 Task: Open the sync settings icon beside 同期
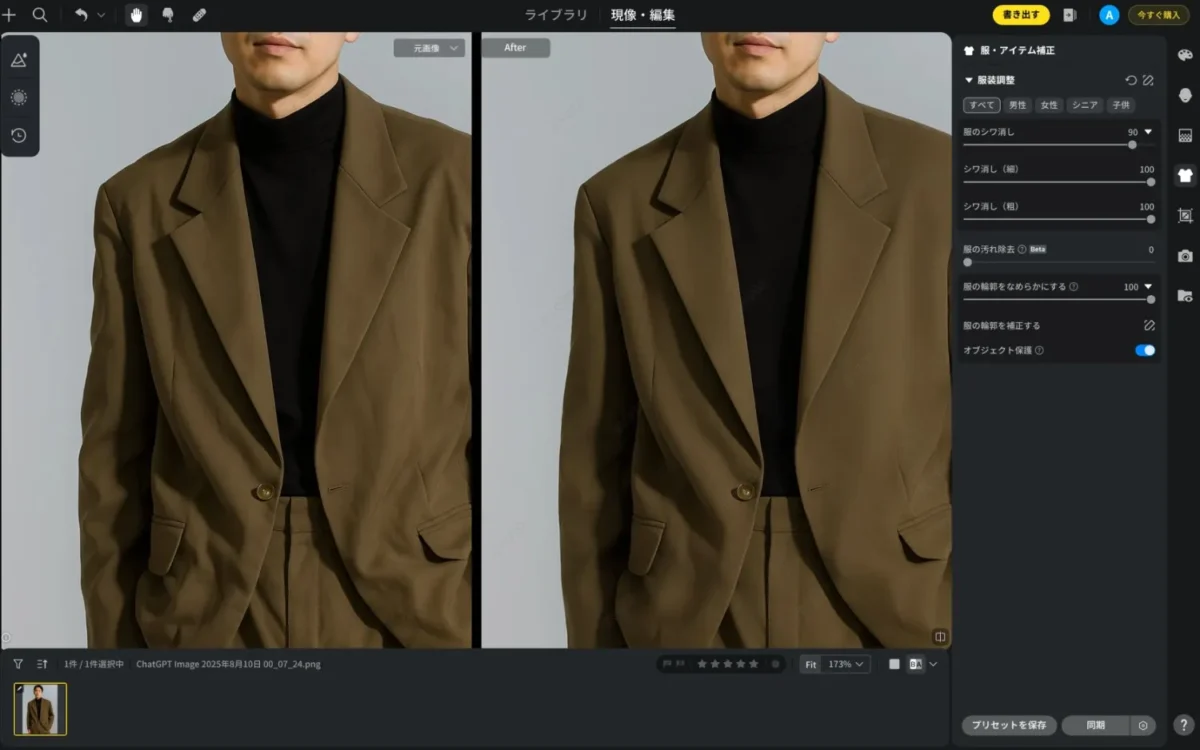coord(1143,725)
